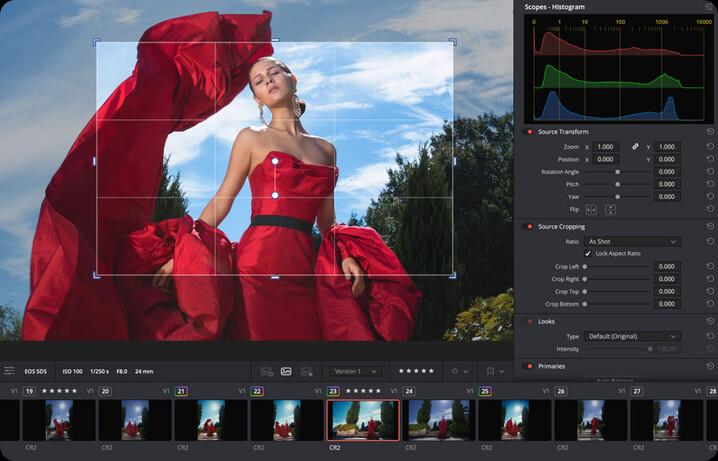Reset the Yaw value
718x461 pixels.
tap(710, 196)
